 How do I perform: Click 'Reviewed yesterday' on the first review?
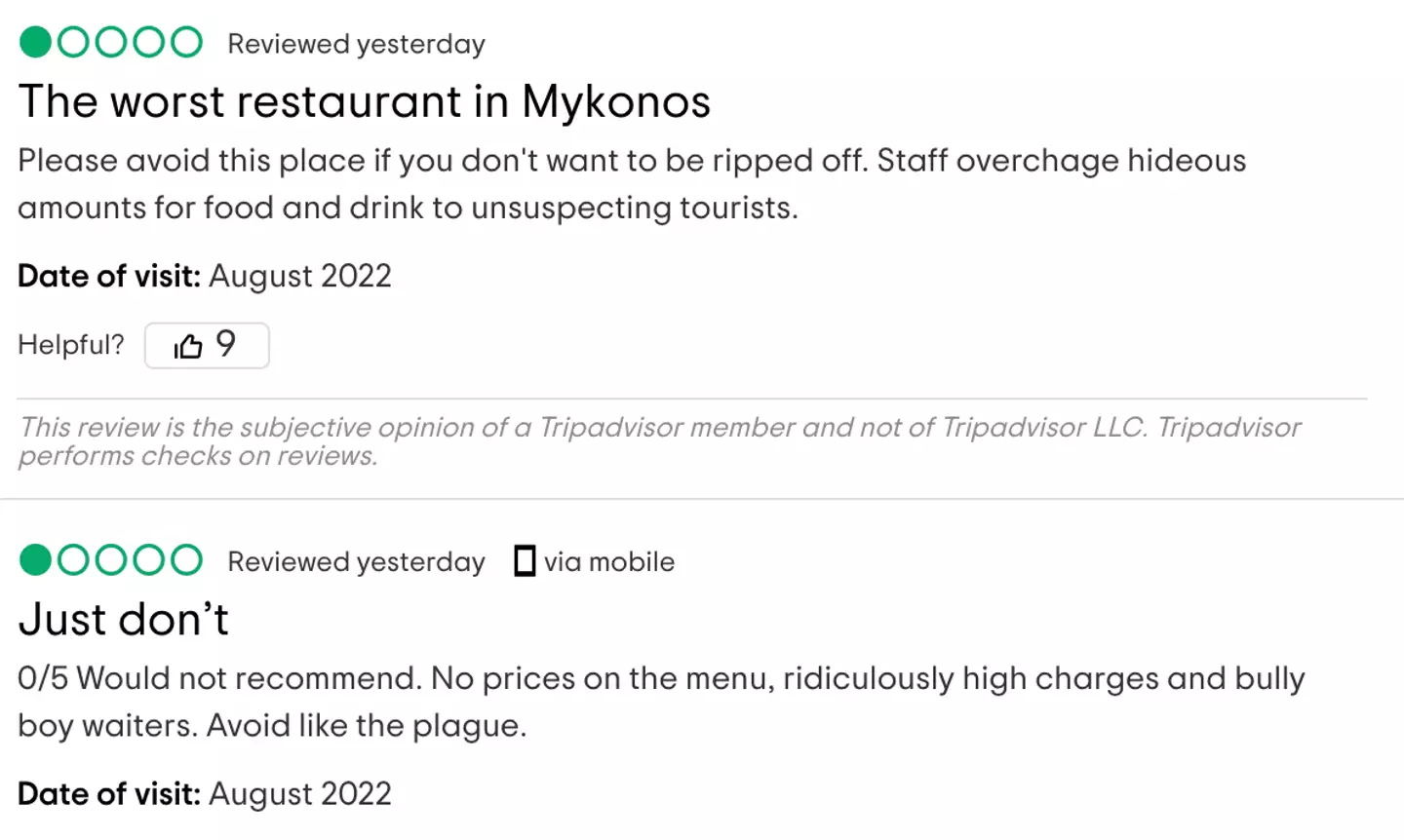coord(355,43)
